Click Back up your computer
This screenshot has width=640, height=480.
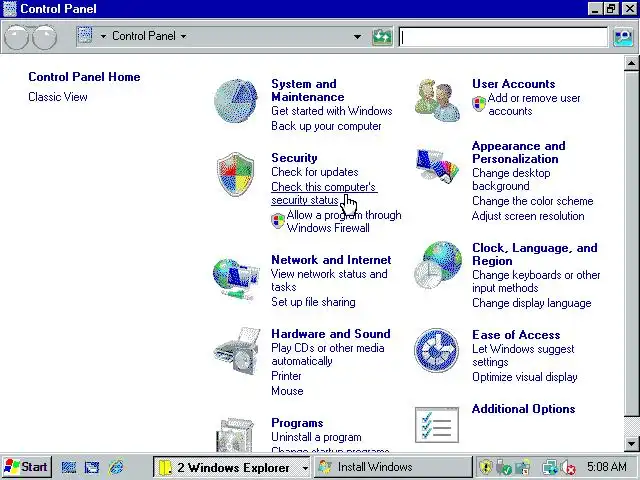point(326,126)
